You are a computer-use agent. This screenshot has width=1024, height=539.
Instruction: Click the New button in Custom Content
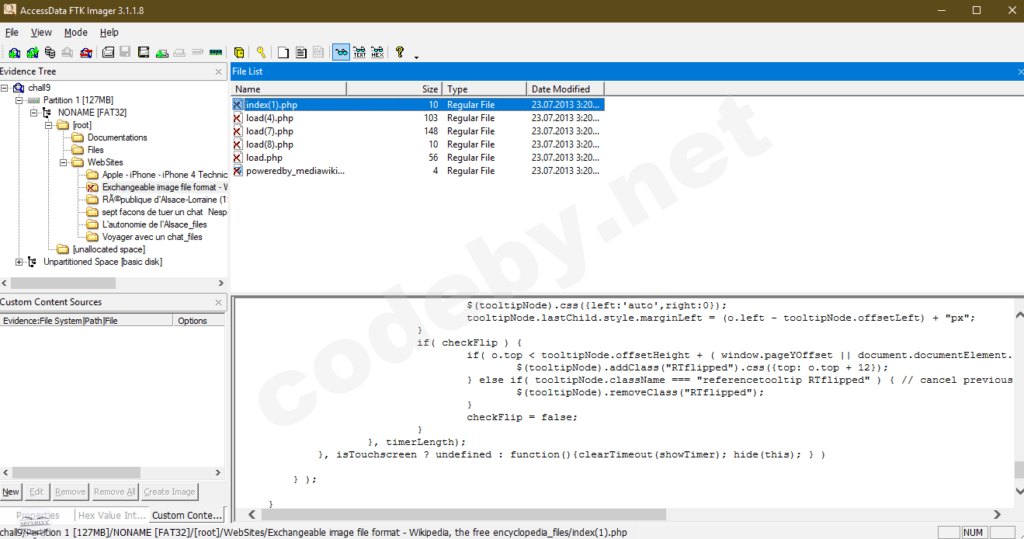tap(10, 491)
